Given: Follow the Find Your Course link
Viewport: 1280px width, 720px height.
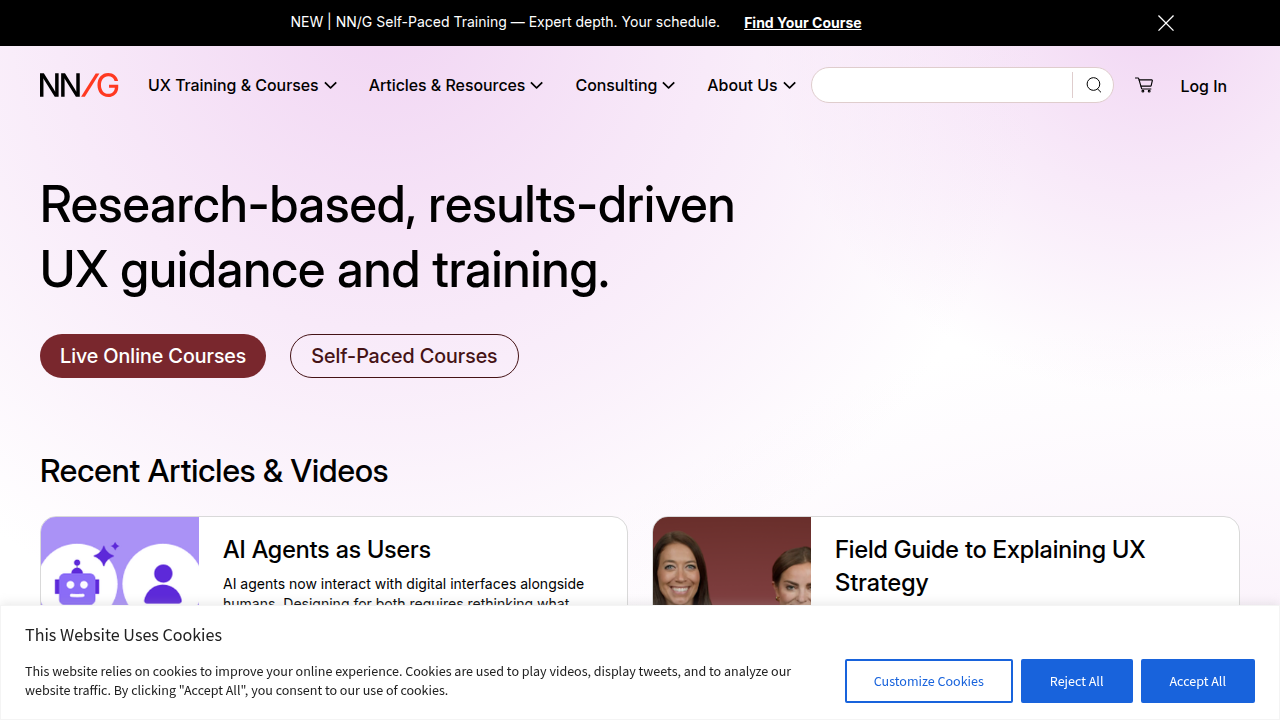Looking at the screenshot, I should [x=802, y=22].
